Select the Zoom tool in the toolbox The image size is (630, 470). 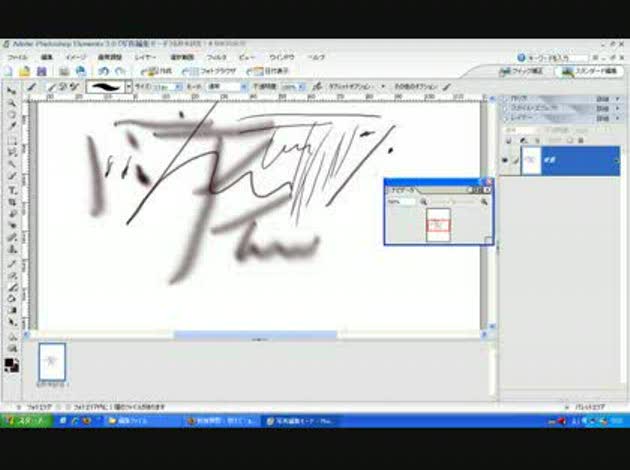click(12, 103)
